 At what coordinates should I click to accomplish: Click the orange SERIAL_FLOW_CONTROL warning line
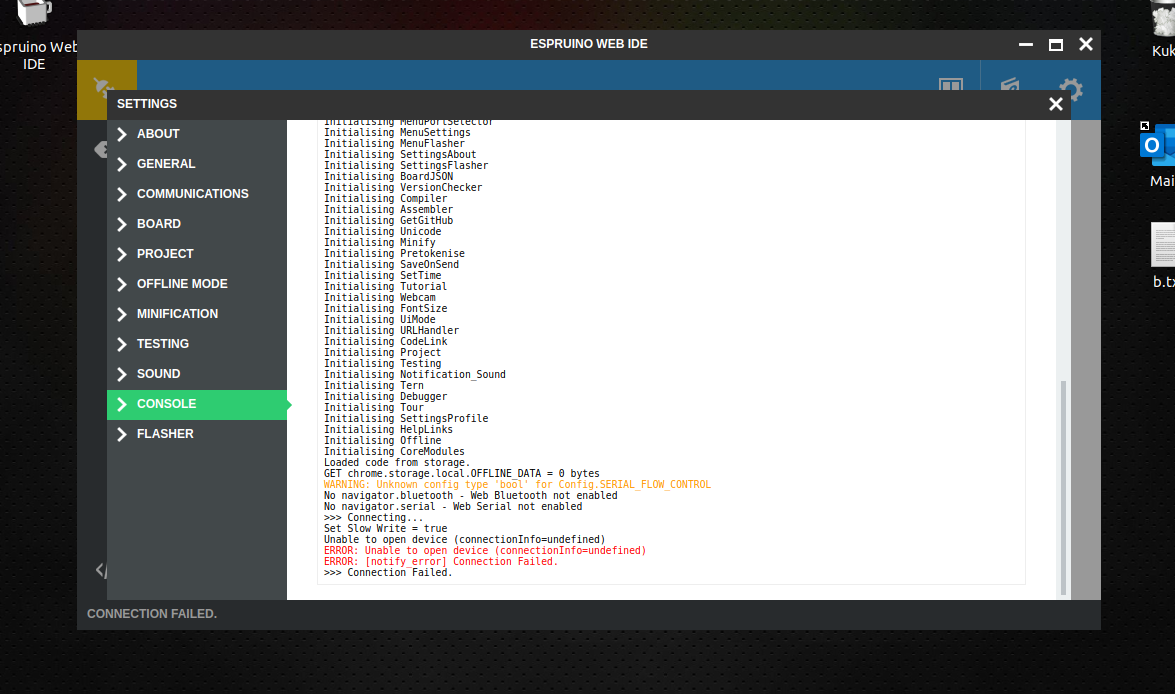click(x=517, y=485)
